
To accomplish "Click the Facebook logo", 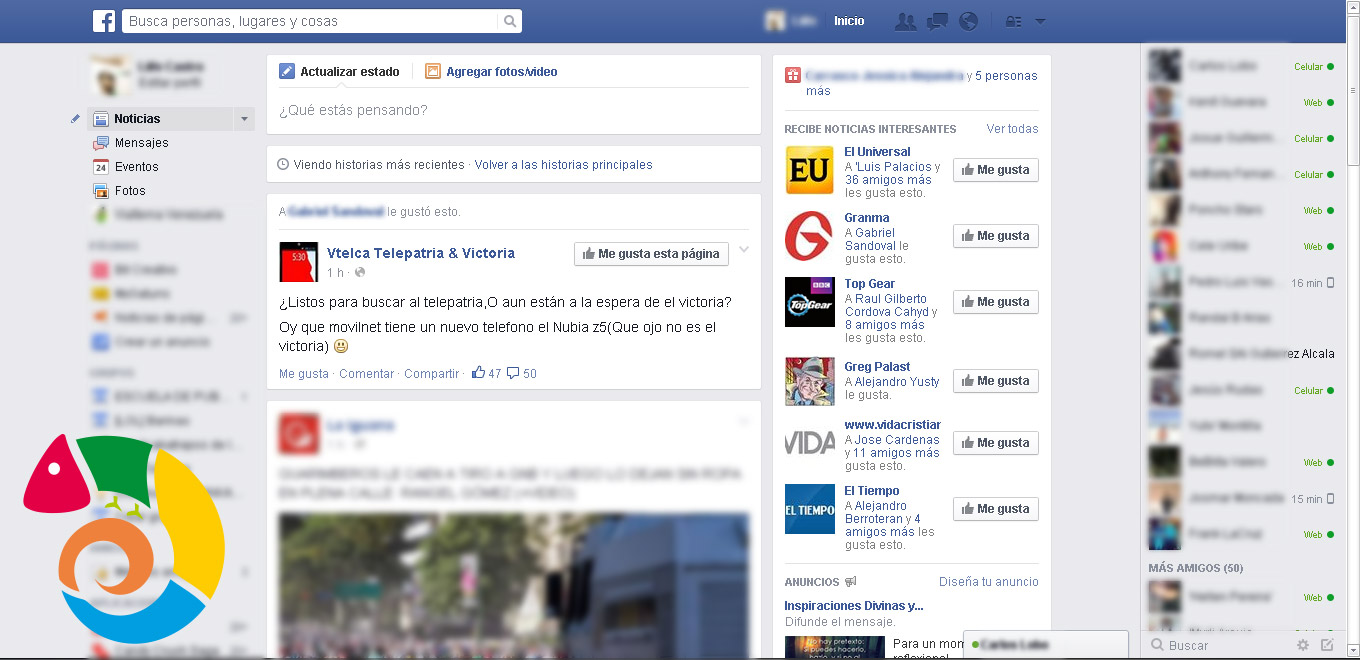I will point(104,20).
